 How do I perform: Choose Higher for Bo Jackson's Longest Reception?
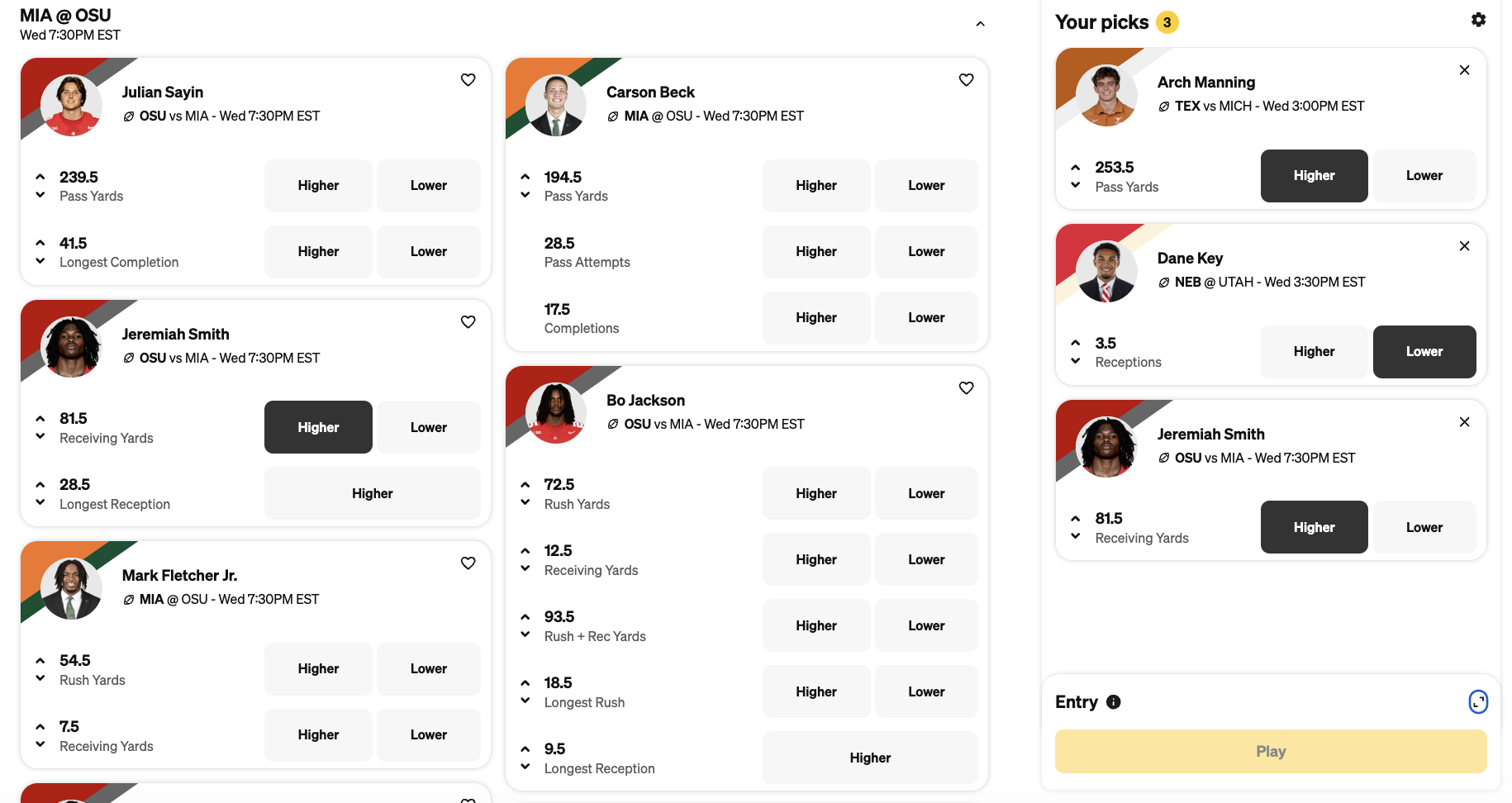click(869, 758)
